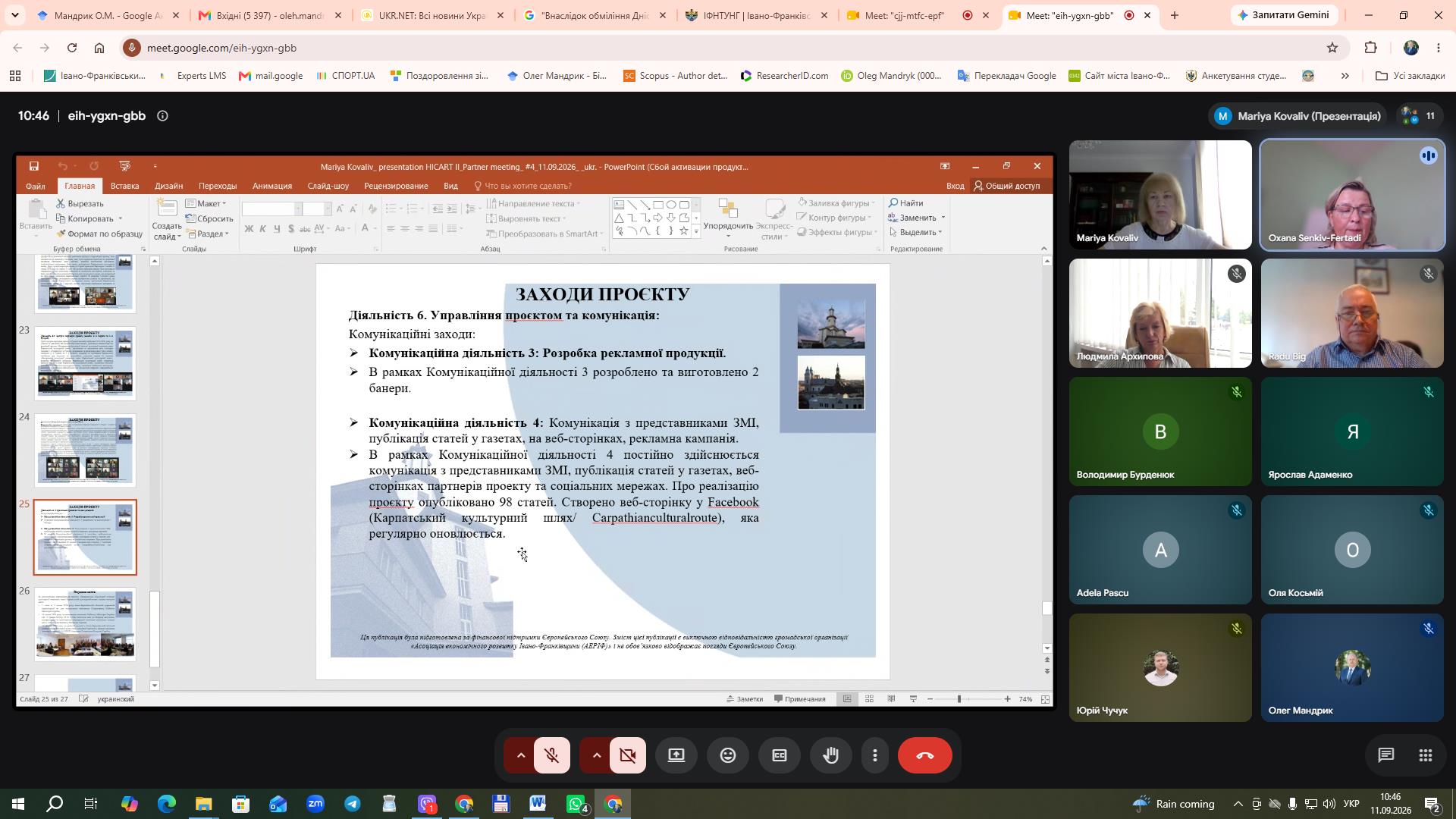Expand audio settings arrow next to microphone

pyautogui.click(x=520, y=755)
